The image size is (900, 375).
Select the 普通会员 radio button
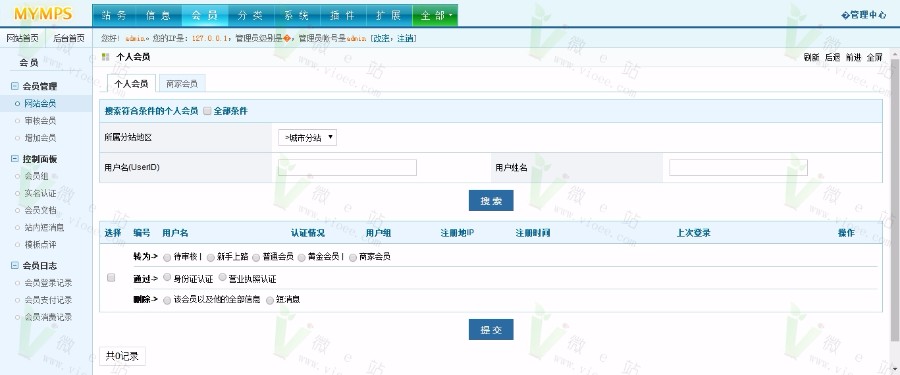coord(256,257)
